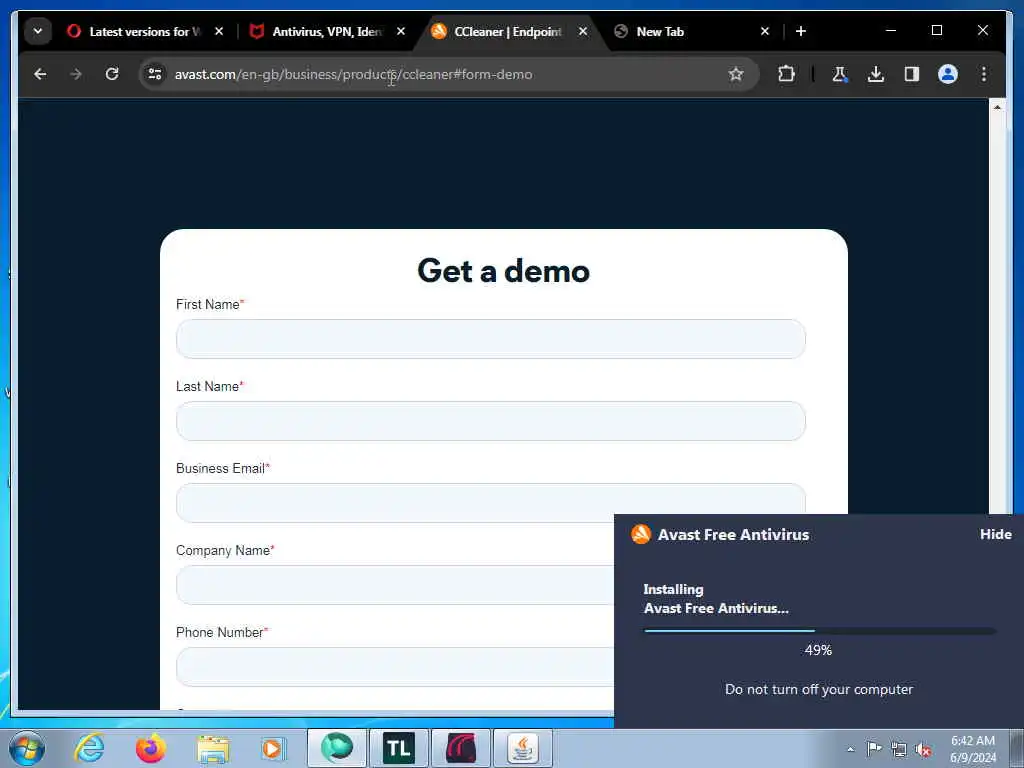Image resolution: width=1024 pixels, height=768 pixels.
Task: Open the network tray icon
Action: [899, 749]
